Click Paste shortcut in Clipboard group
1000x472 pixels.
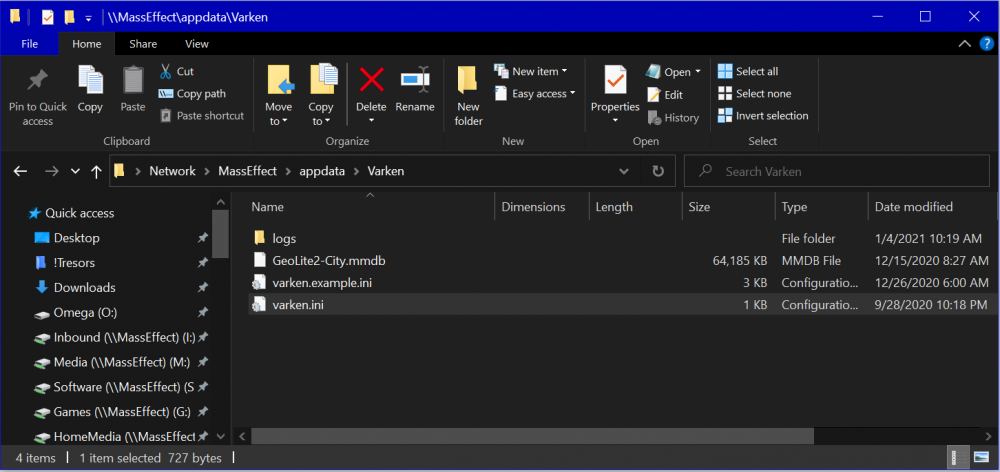[x=202, y=115]
